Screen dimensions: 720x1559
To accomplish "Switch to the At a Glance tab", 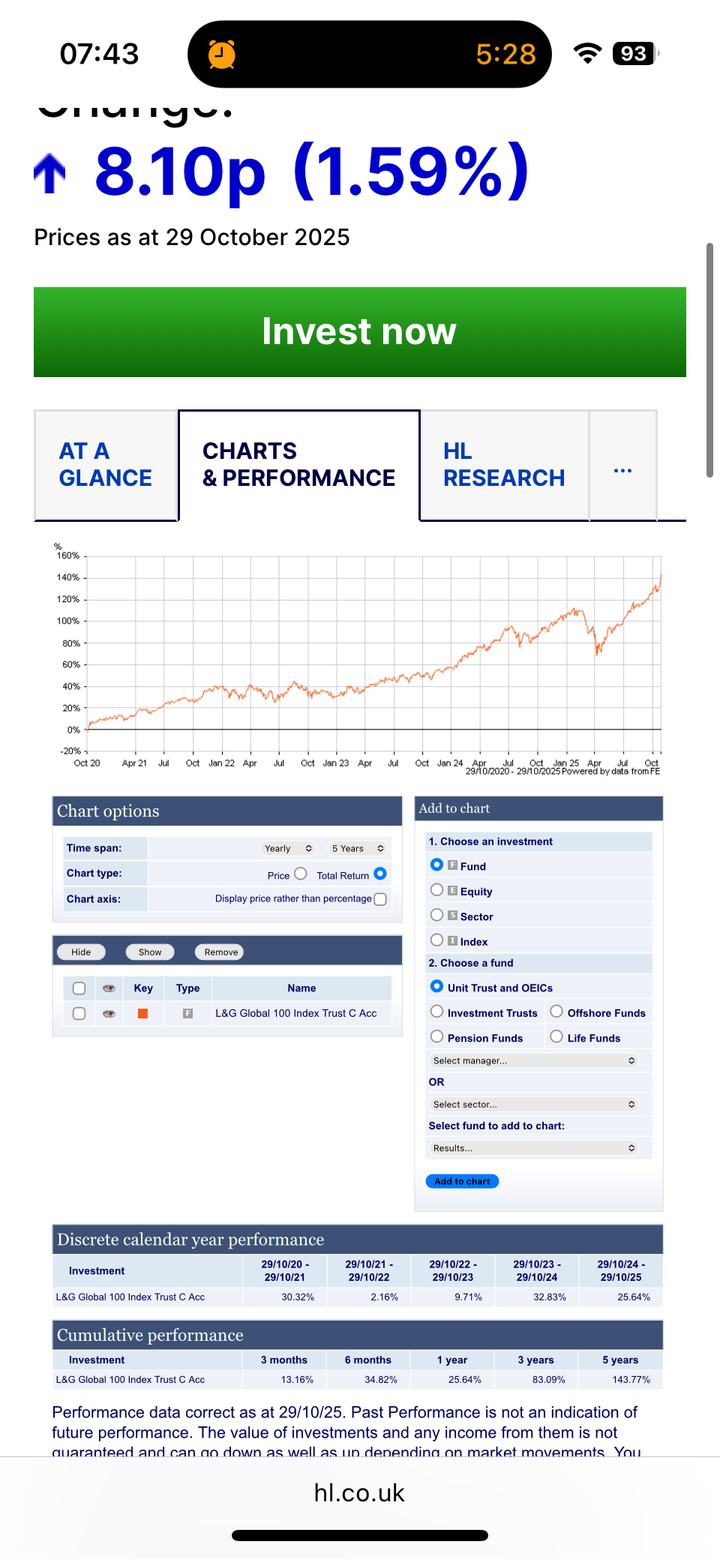I will tap(106, 465).
